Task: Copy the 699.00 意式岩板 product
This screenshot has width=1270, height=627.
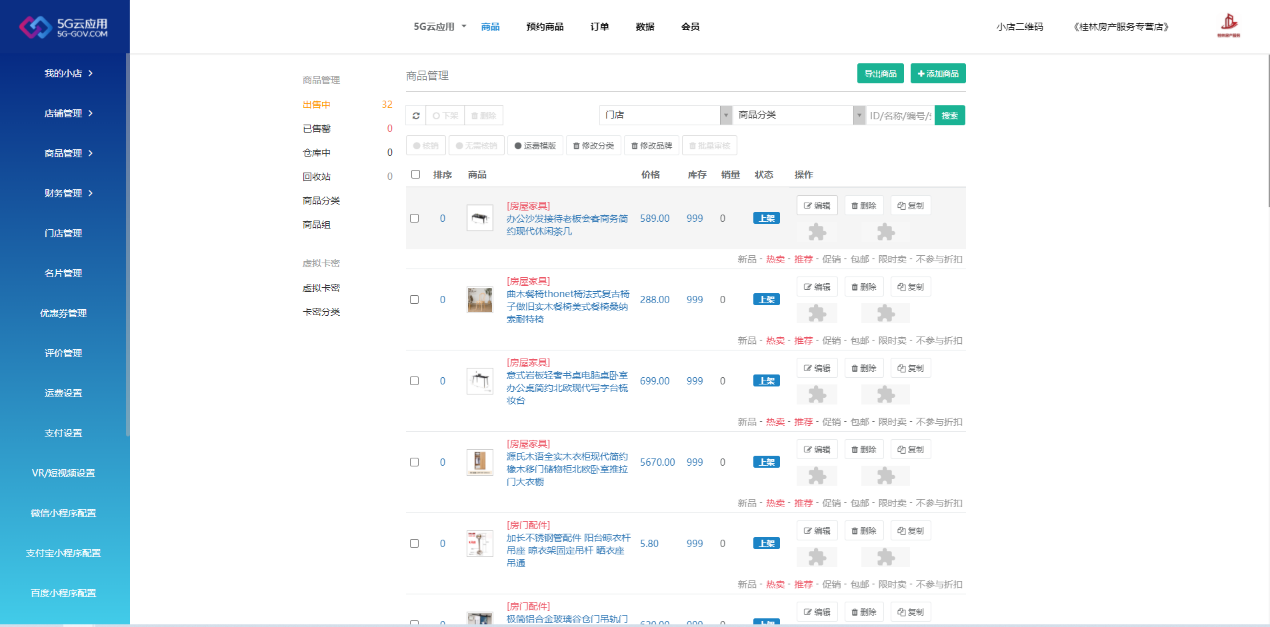Action: coord(910,368)
